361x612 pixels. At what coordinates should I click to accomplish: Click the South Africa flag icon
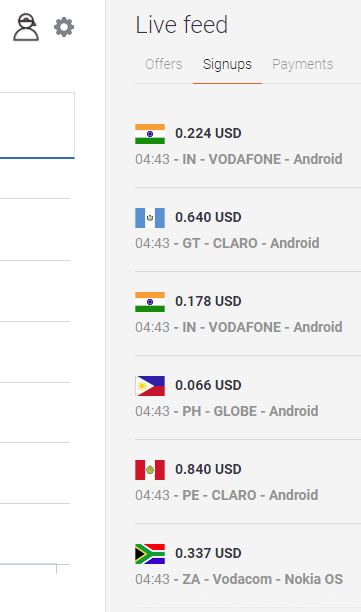(150, 553)
